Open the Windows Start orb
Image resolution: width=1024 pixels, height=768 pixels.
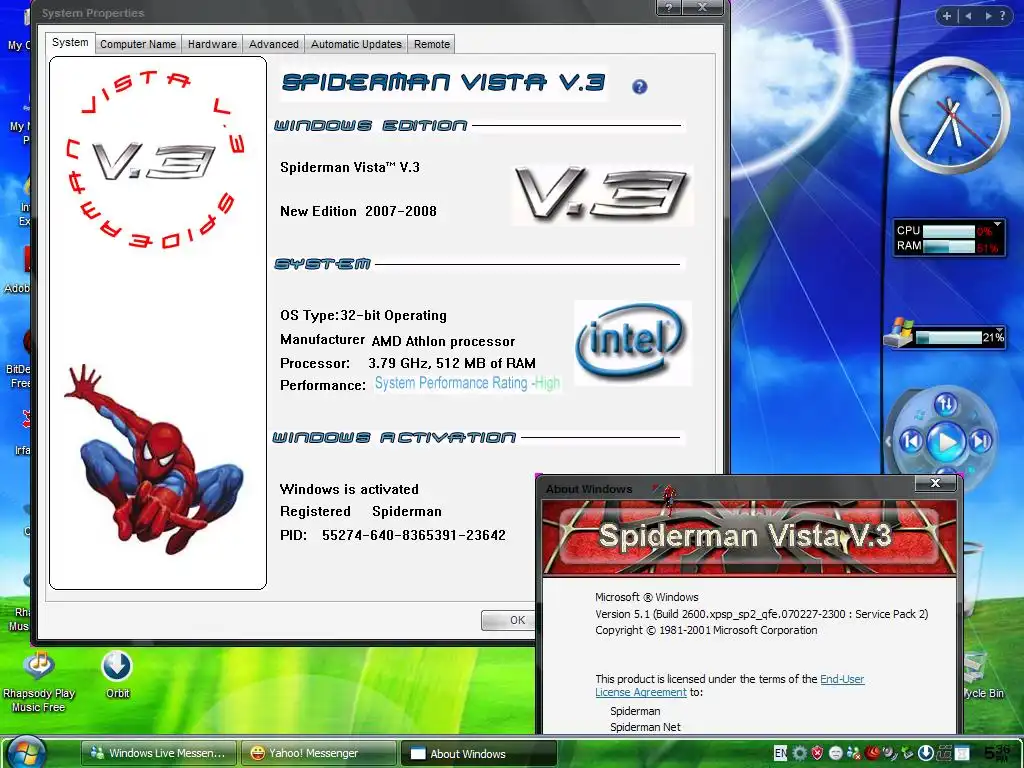click(24, 752)
